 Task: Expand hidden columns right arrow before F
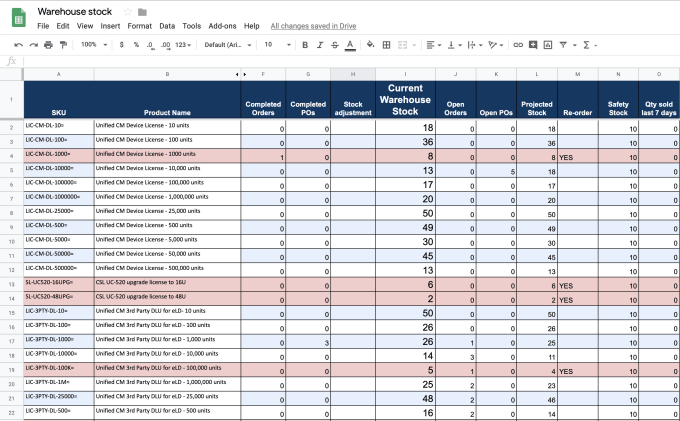click(244, 74)
